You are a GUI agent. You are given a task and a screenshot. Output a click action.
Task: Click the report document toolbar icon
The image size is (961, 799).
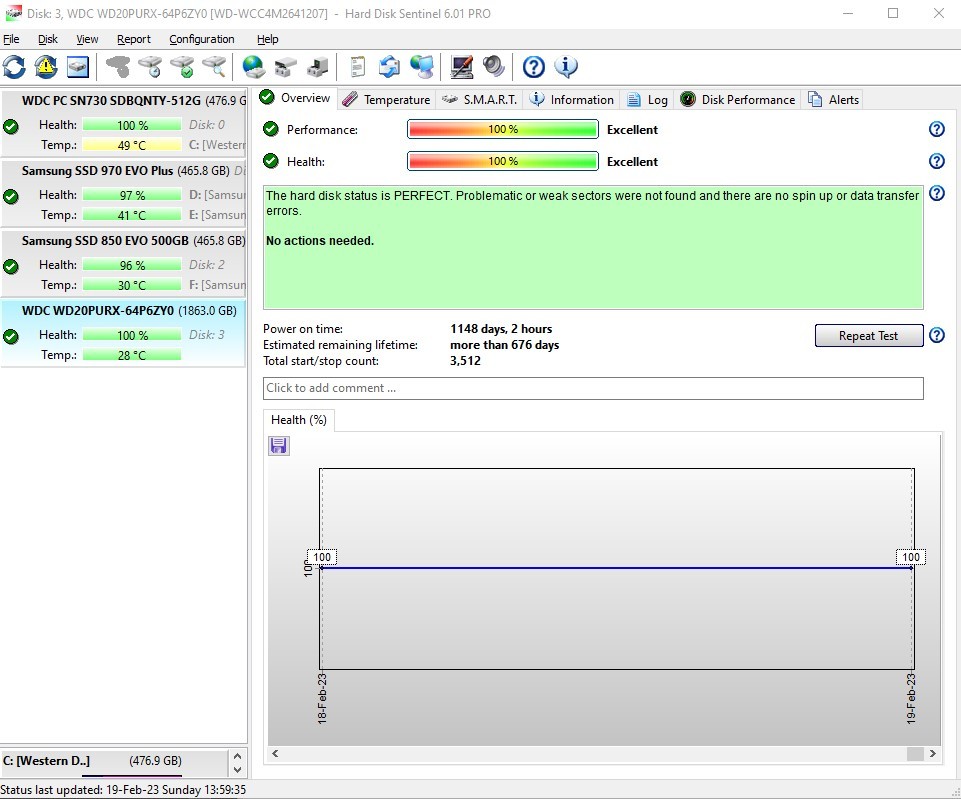pos(357,67)
